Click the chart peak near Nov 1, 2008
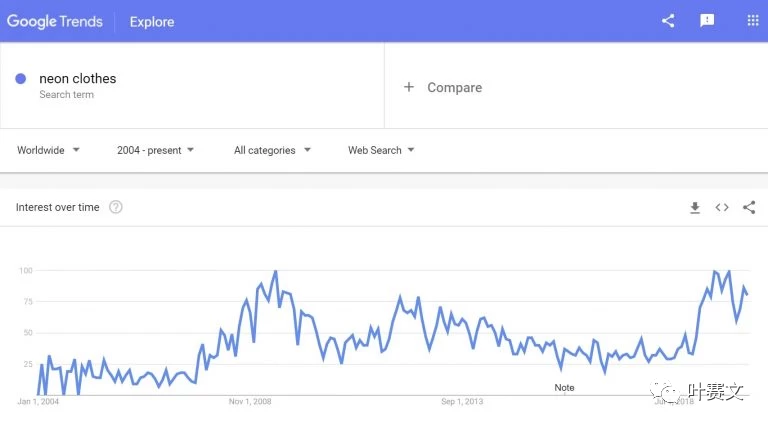Viewport: 768px width, 425px height. coord(275,272)
